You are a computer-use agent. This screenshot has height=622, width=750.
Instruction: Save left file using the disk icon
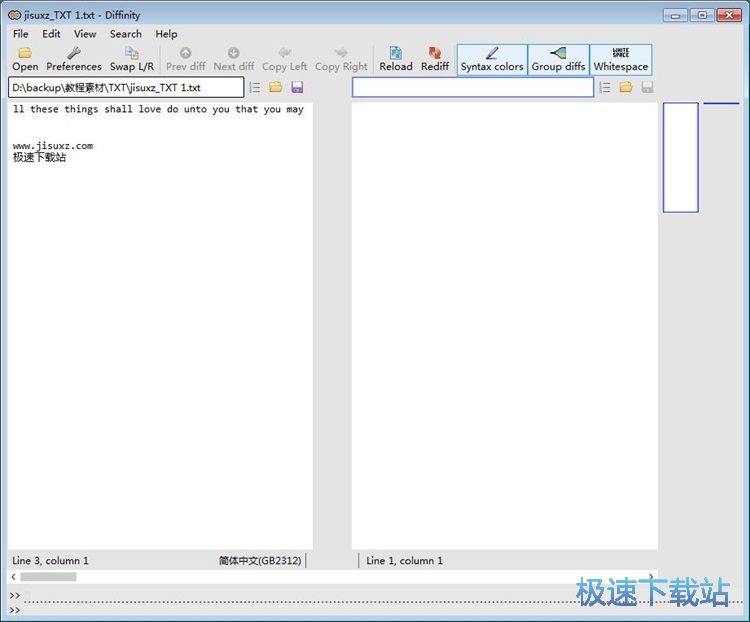coord(297,88)
